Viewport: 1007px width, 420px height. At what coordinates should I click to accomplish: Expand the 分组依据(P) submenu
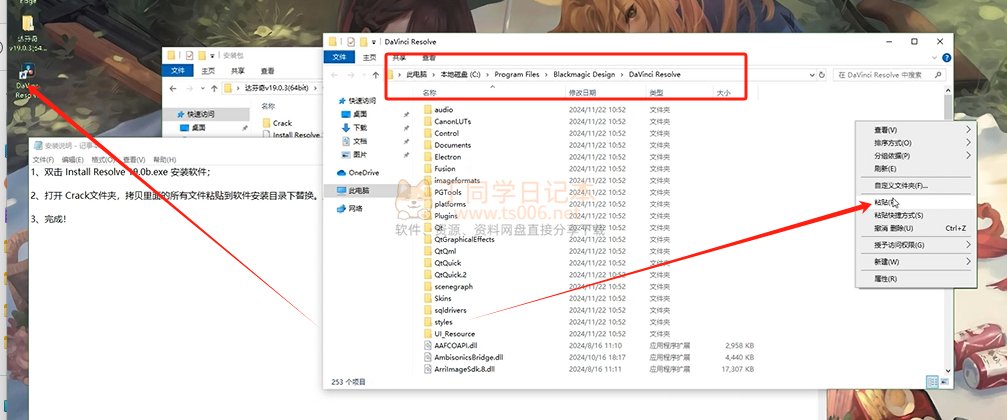(x=968, y=155)
